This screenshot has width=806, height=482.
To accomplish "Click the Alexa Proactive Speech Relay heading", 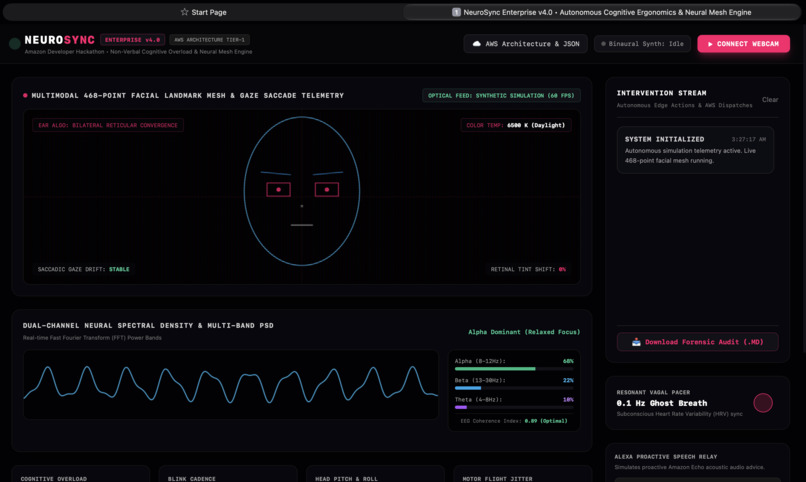I will click(x=666, y=457).
